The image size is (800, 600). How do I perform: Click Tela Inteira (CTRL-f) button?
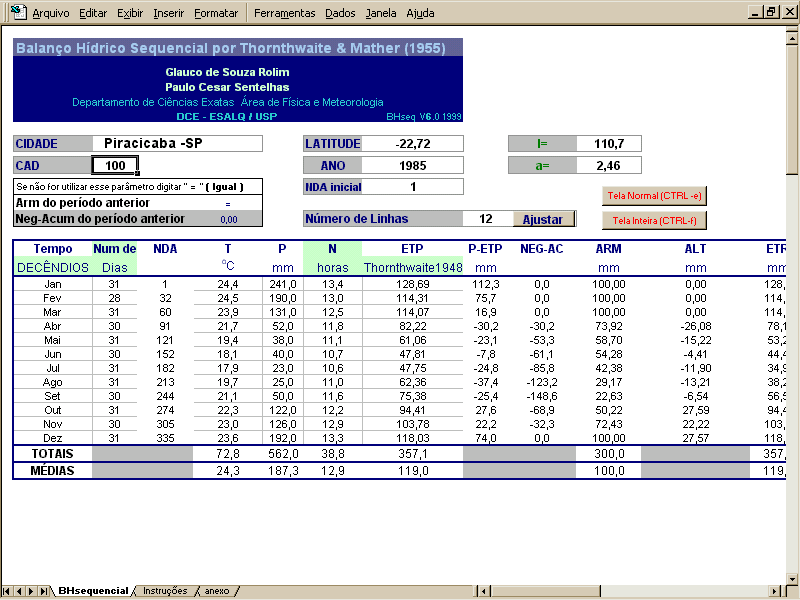[x=654, y=220]
